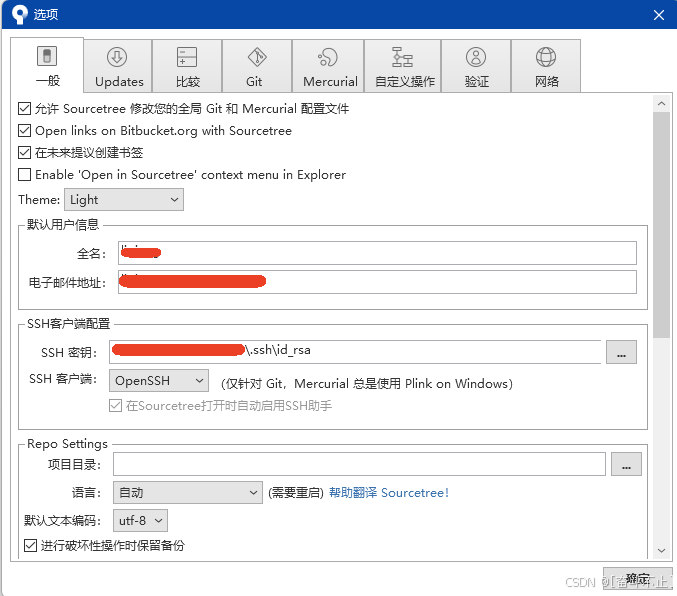Click the scrollbar down arrow

[661, 550]
